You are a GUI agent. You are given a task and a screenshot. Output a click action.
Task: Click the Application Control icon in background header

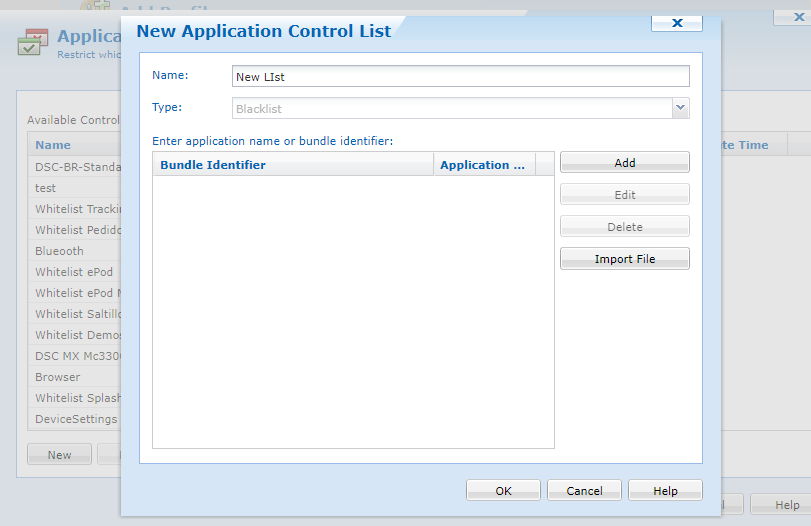tap(32, 42)
